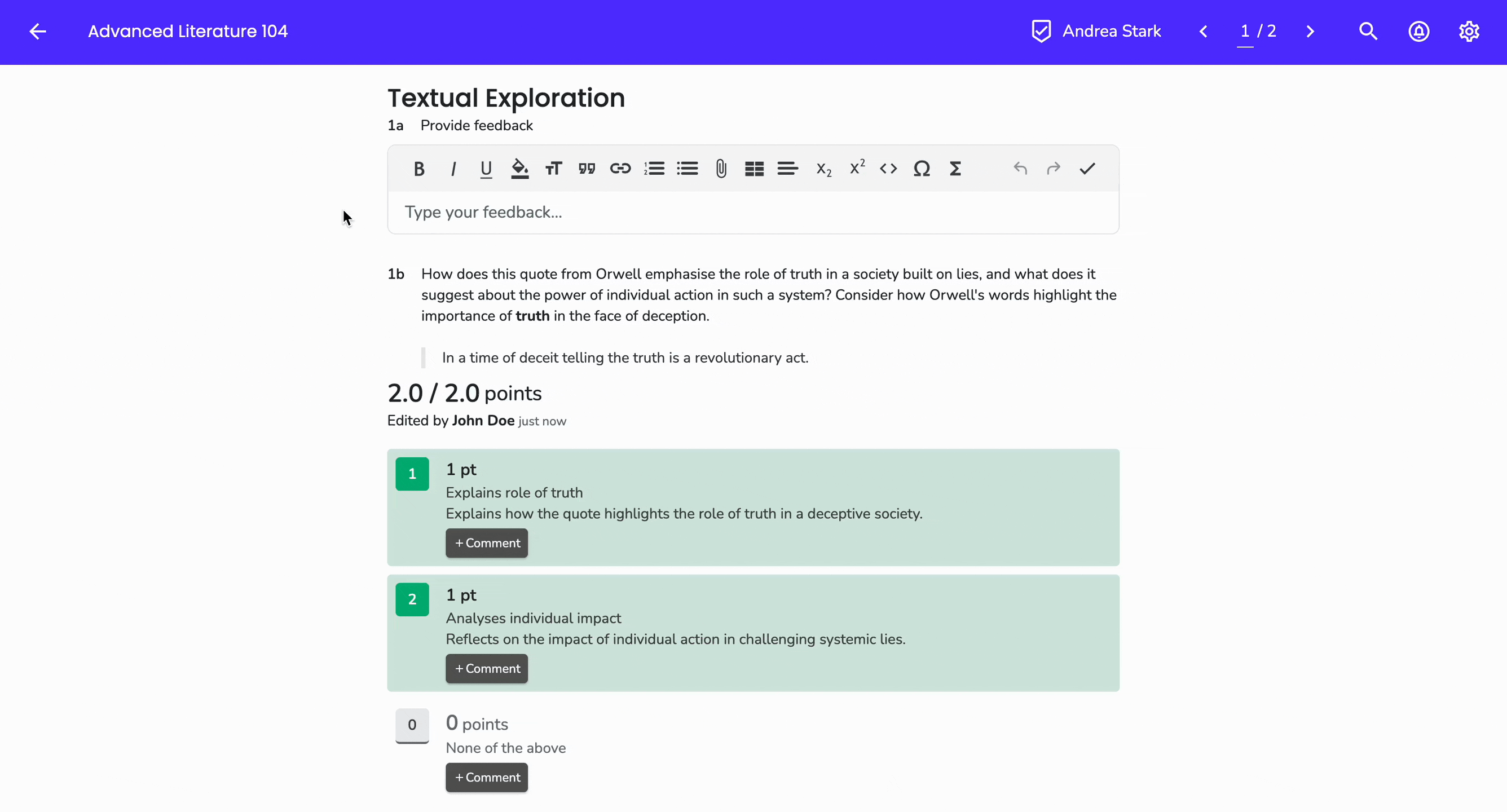Toggle rubric criterion 2 Analyses individual impact

(x=412, y=599)
